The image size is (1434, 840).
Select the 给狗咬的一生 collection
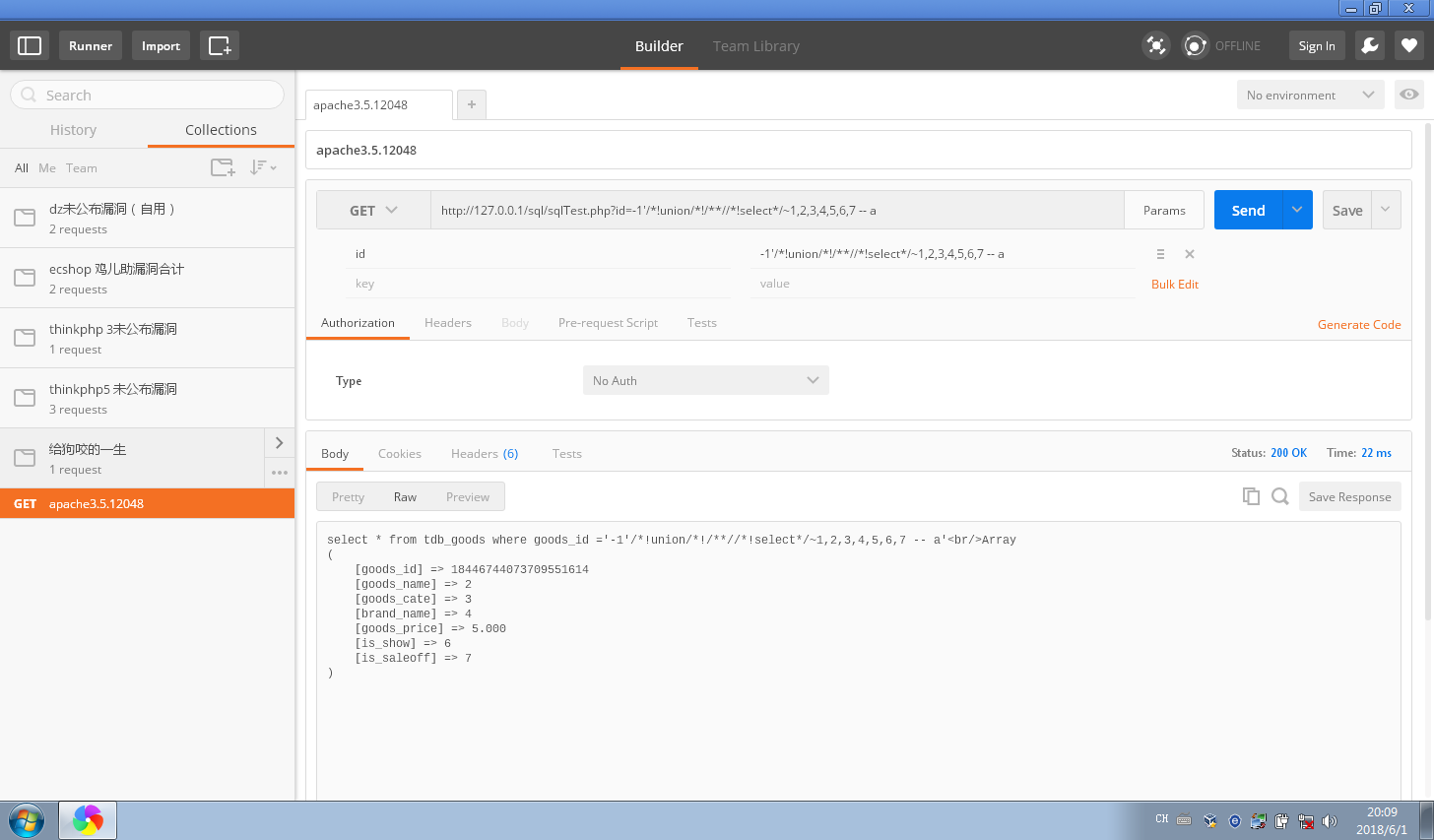pos(132,458)
